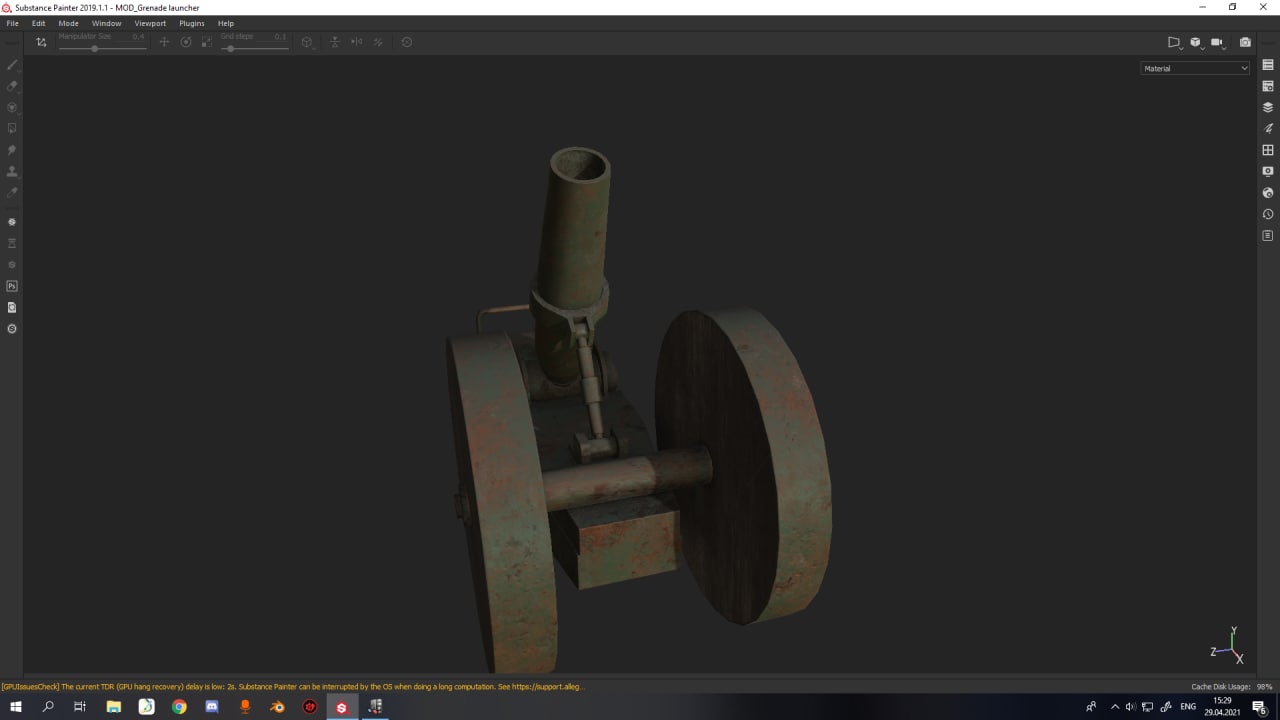Open the Material viewport mode dropdown
The height and width of the screenshot is (720, 1280).
[1195, 68]
